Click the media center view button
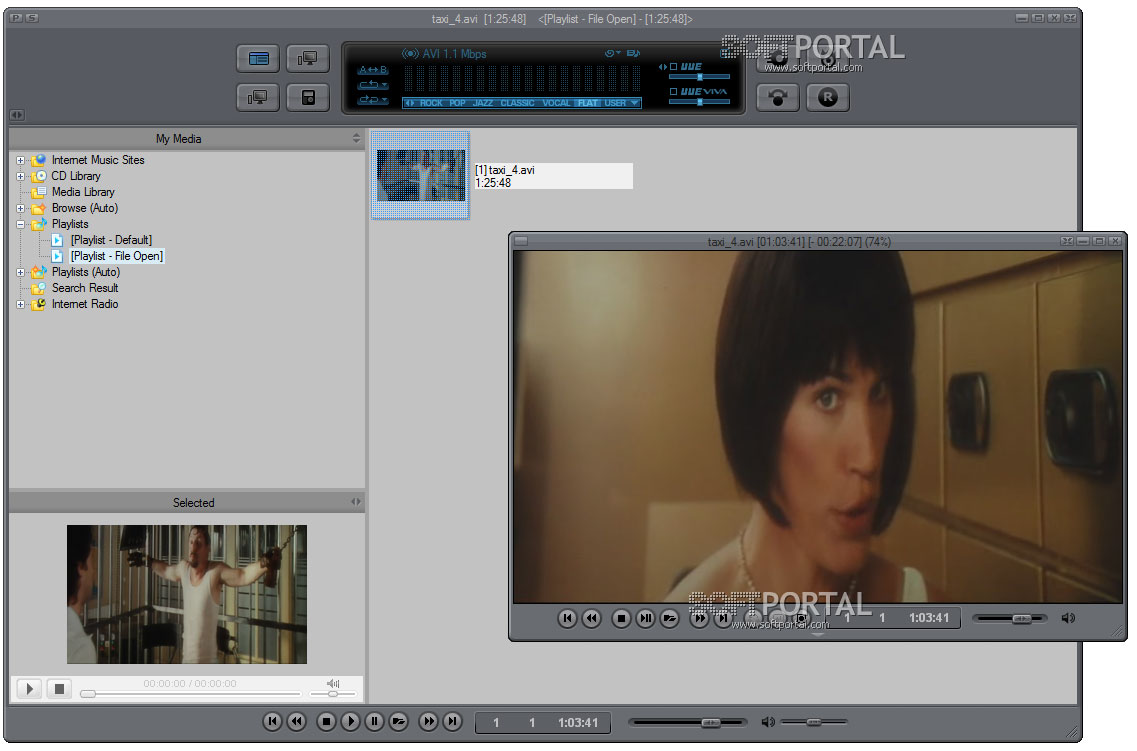The height and width of the screenshot is (751, 1137). [258, 59]
